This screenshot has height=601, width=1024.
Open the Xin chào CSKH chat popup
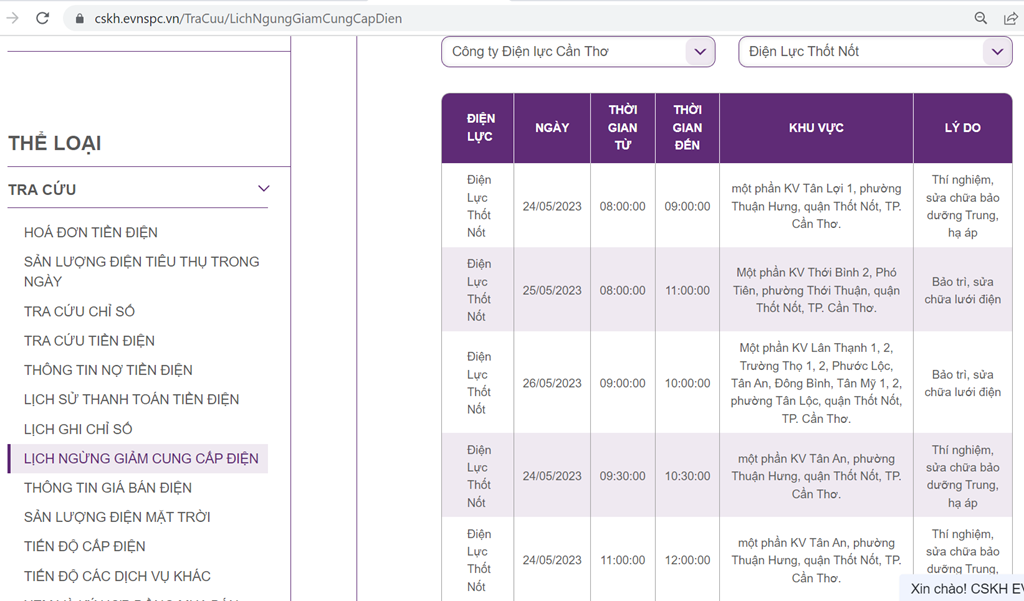[x=962, y=589]
